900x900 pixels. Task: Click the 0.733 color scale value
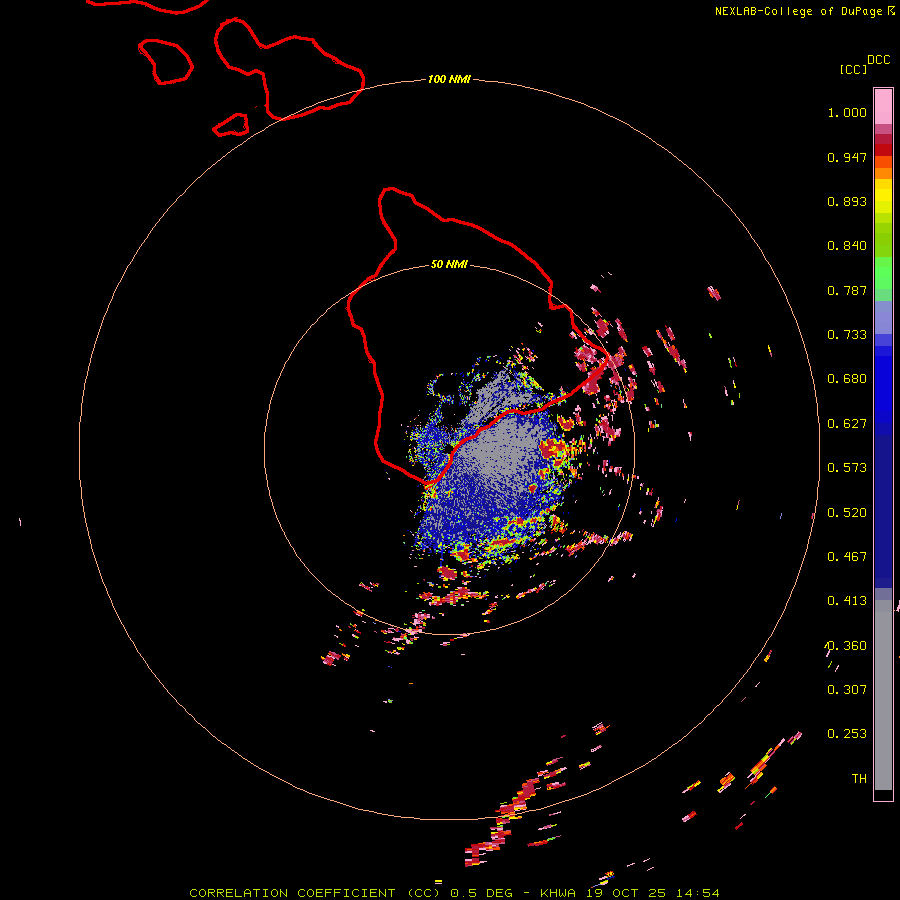coord(847,335)
